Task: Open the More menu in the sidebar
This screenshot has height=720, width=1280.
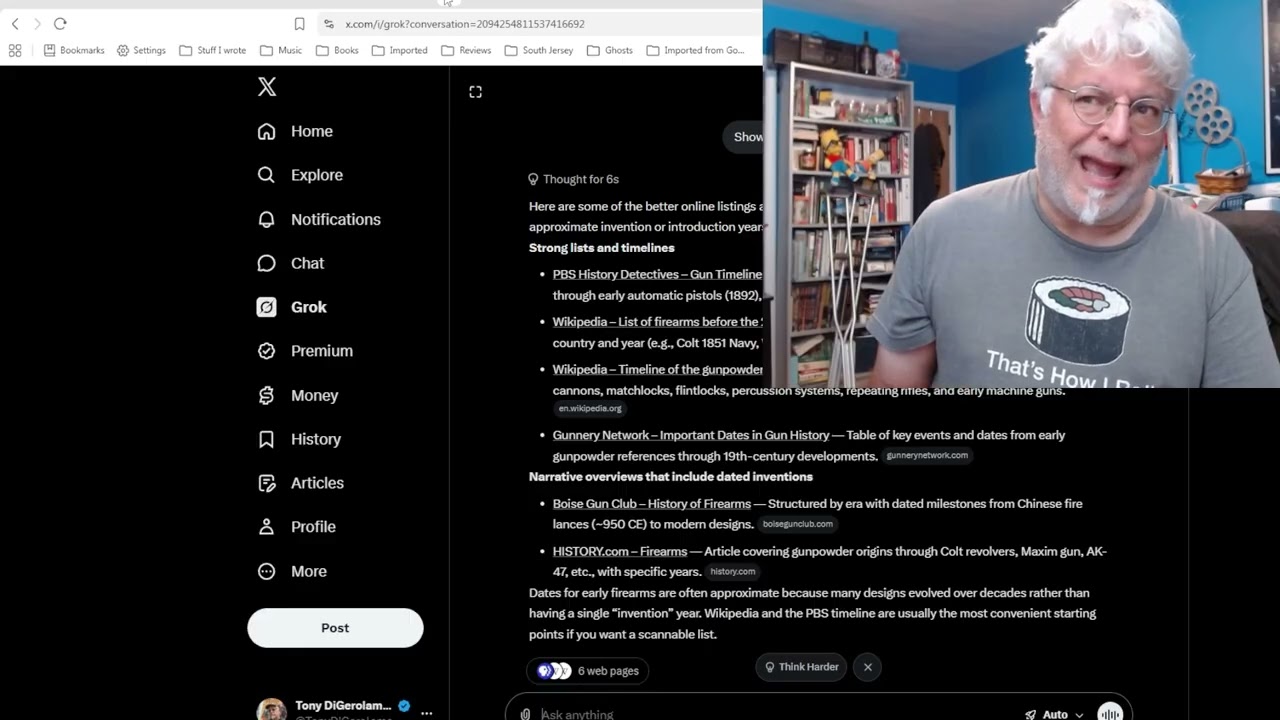Action: 292,571
